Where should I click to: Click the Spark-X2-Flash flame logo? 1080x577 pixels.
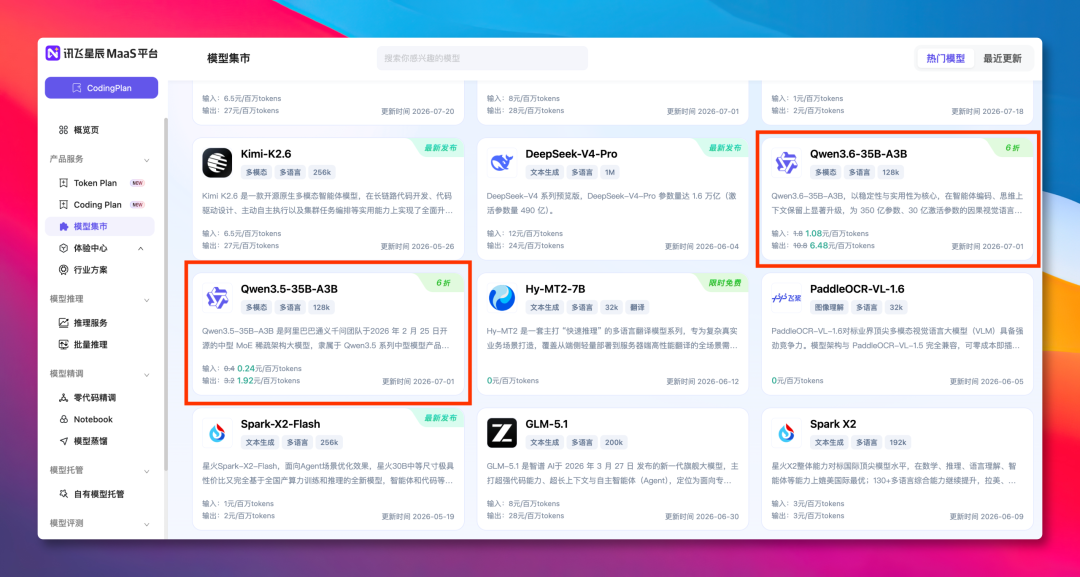(217, 433)
